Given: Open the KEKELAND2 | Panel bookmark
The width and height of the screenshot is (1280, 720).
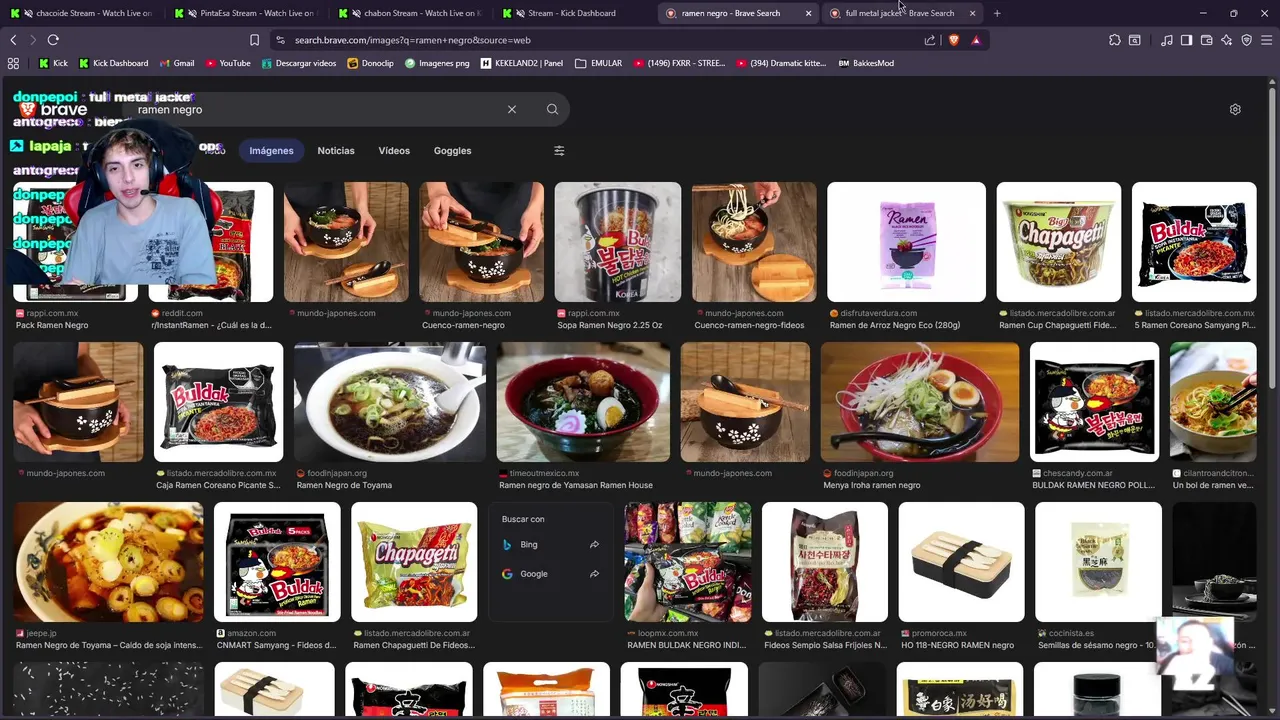Looking at the screenshot, I should click(522, 63).
